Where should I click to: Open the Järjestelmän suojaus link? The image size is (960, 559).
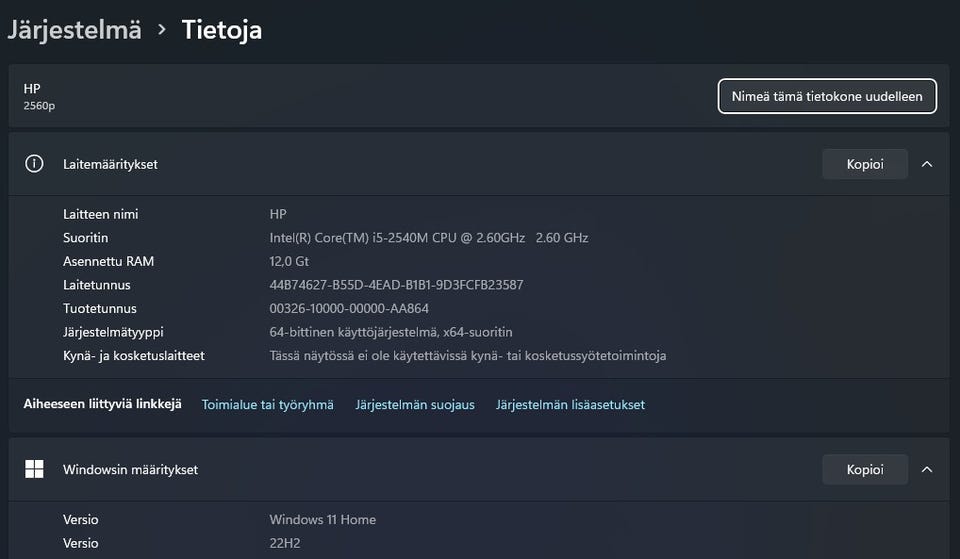tap(415, 405)
